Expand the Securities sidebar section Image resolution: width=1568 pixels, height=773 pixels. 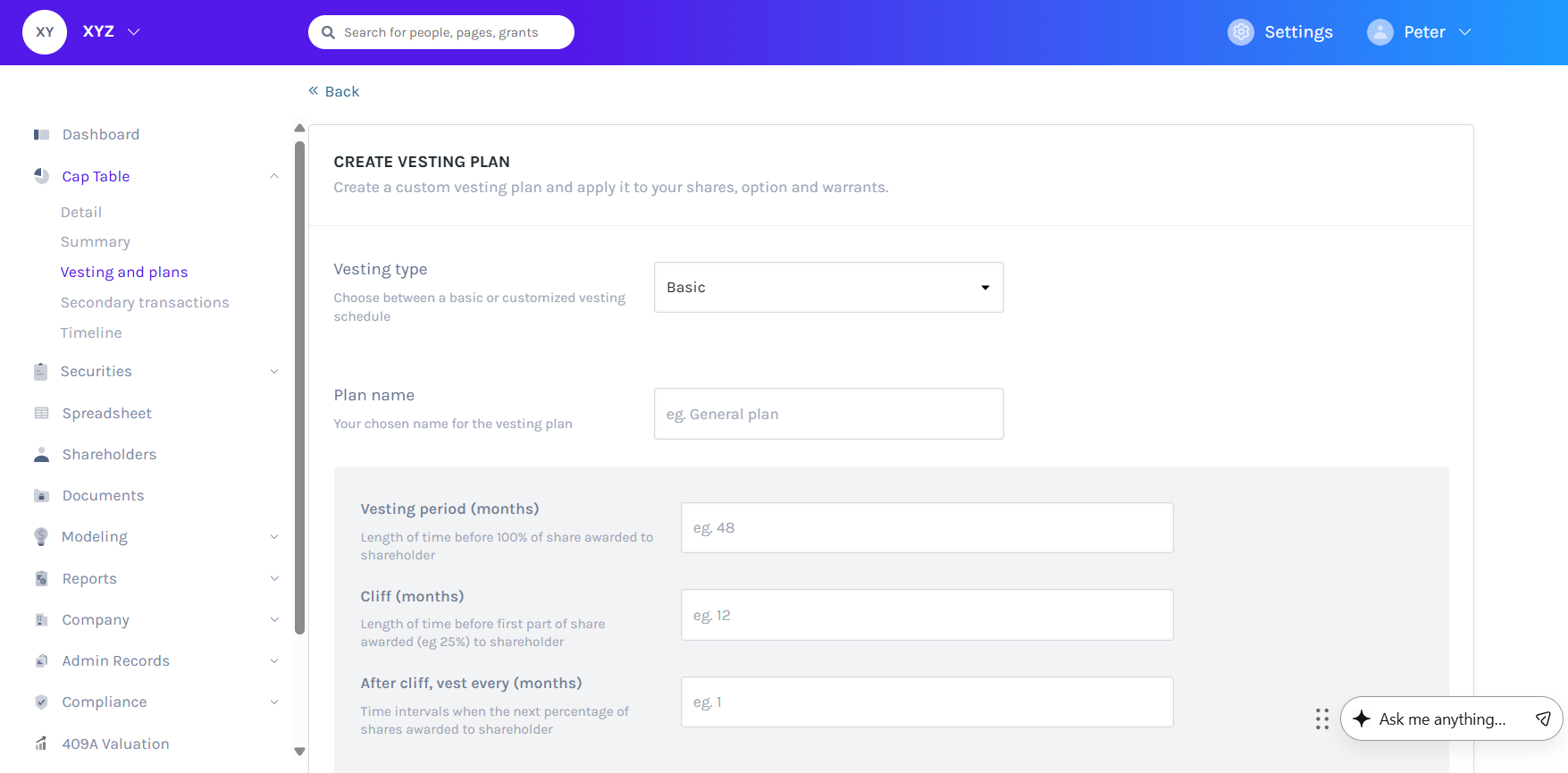[274, 372]
